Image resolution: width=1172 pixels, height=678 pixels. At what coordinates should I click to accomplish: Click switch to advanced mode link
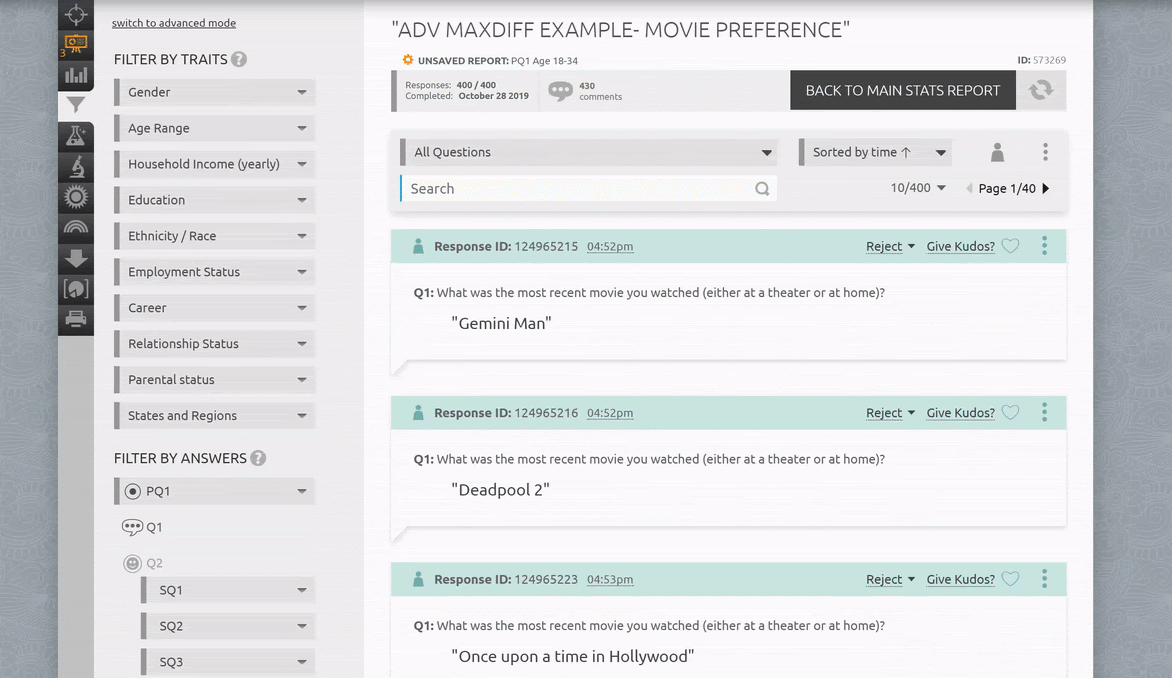[x=173, y=23]
